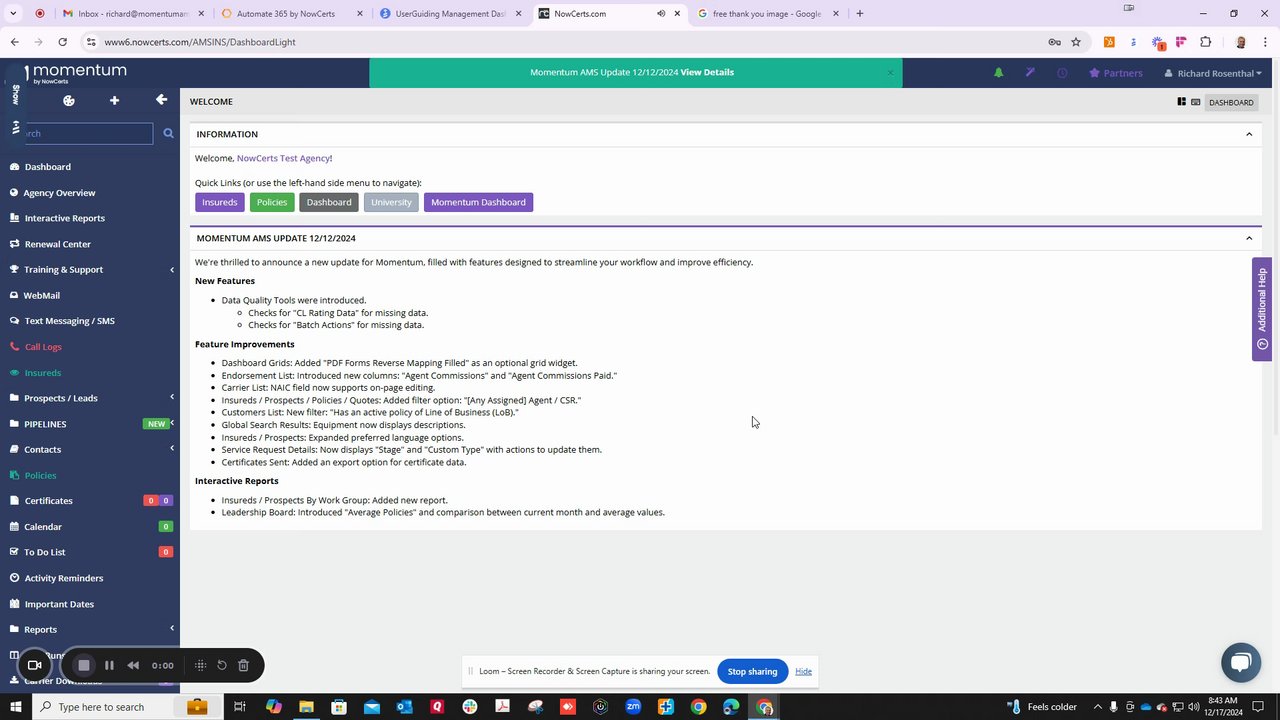Bookmark this page with the star icon
1280x720 pixels.
(x=1076, y=42)
